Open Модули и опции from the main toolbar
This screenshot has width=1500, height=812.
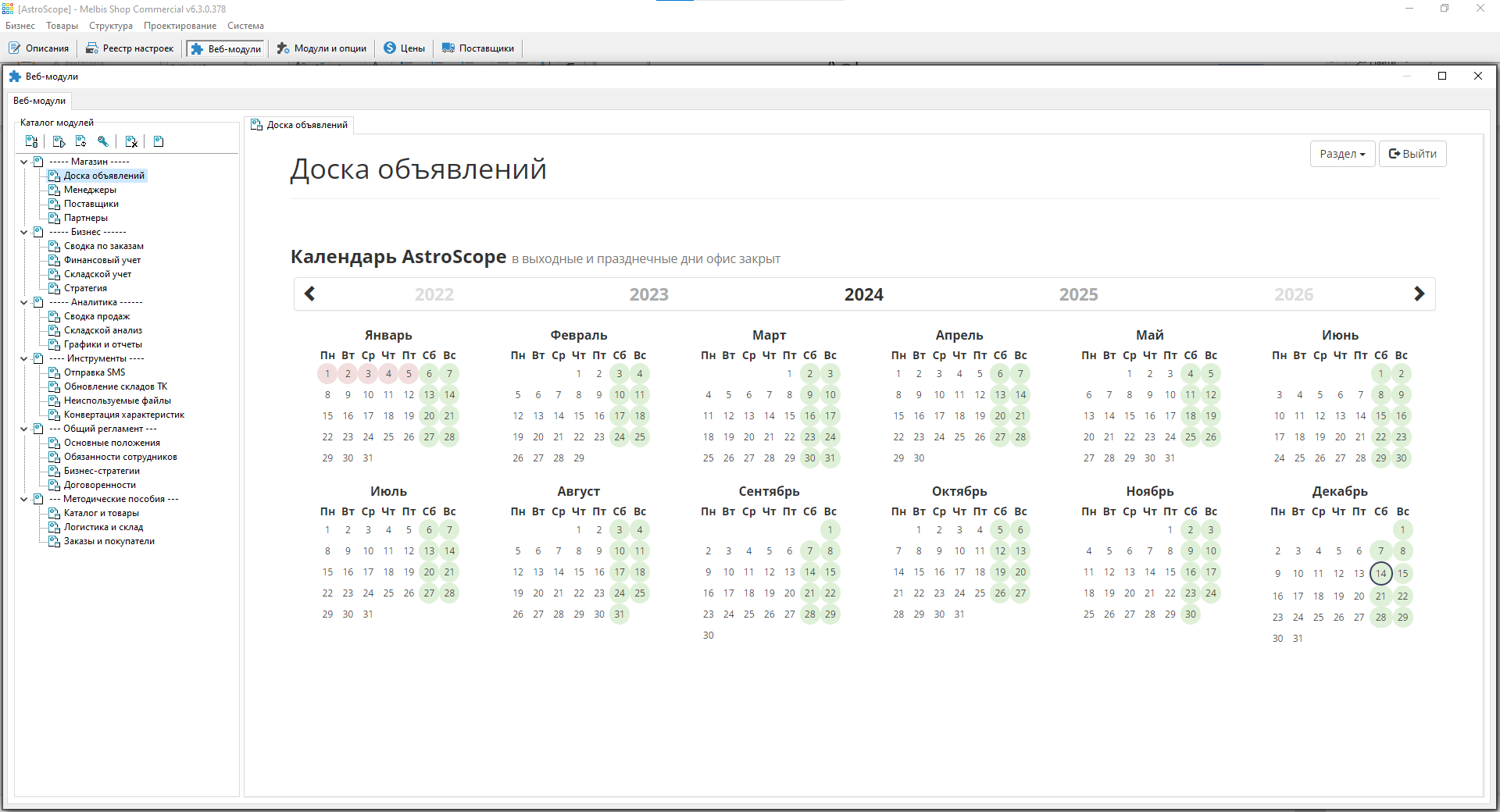(322, 48)
